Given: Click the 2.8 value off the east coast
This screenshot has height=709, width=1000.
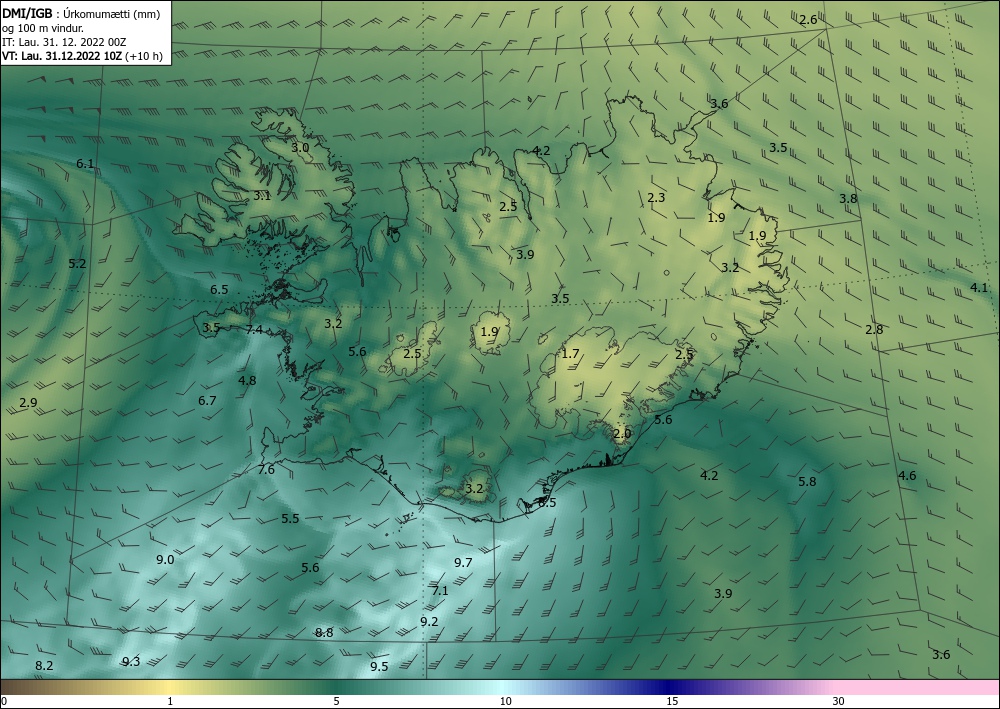Looking at the screenshot, I should (874, 330).
